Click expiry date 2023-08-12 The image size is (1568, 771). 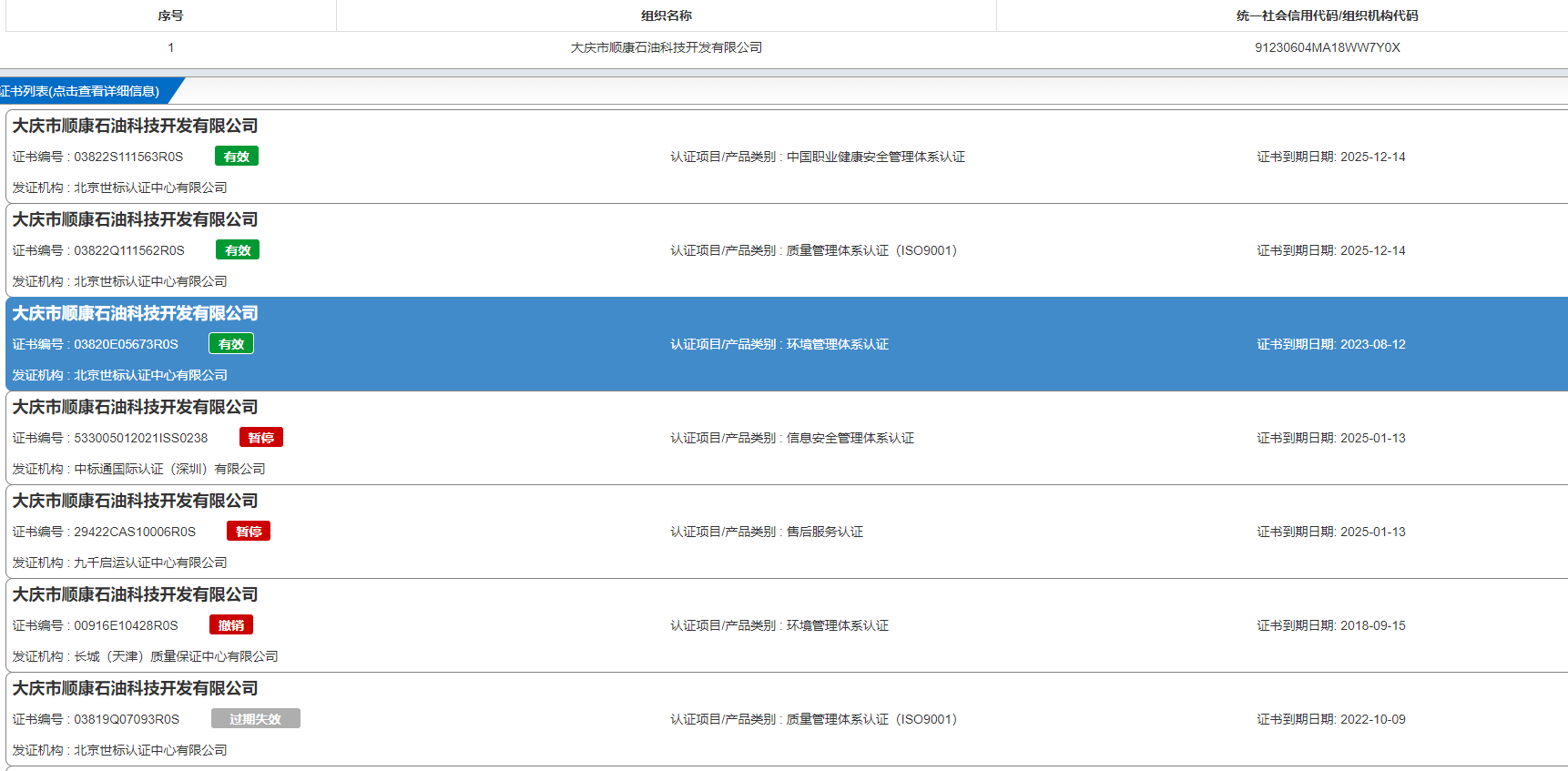pyautogui.click(x=1373, y=344)
